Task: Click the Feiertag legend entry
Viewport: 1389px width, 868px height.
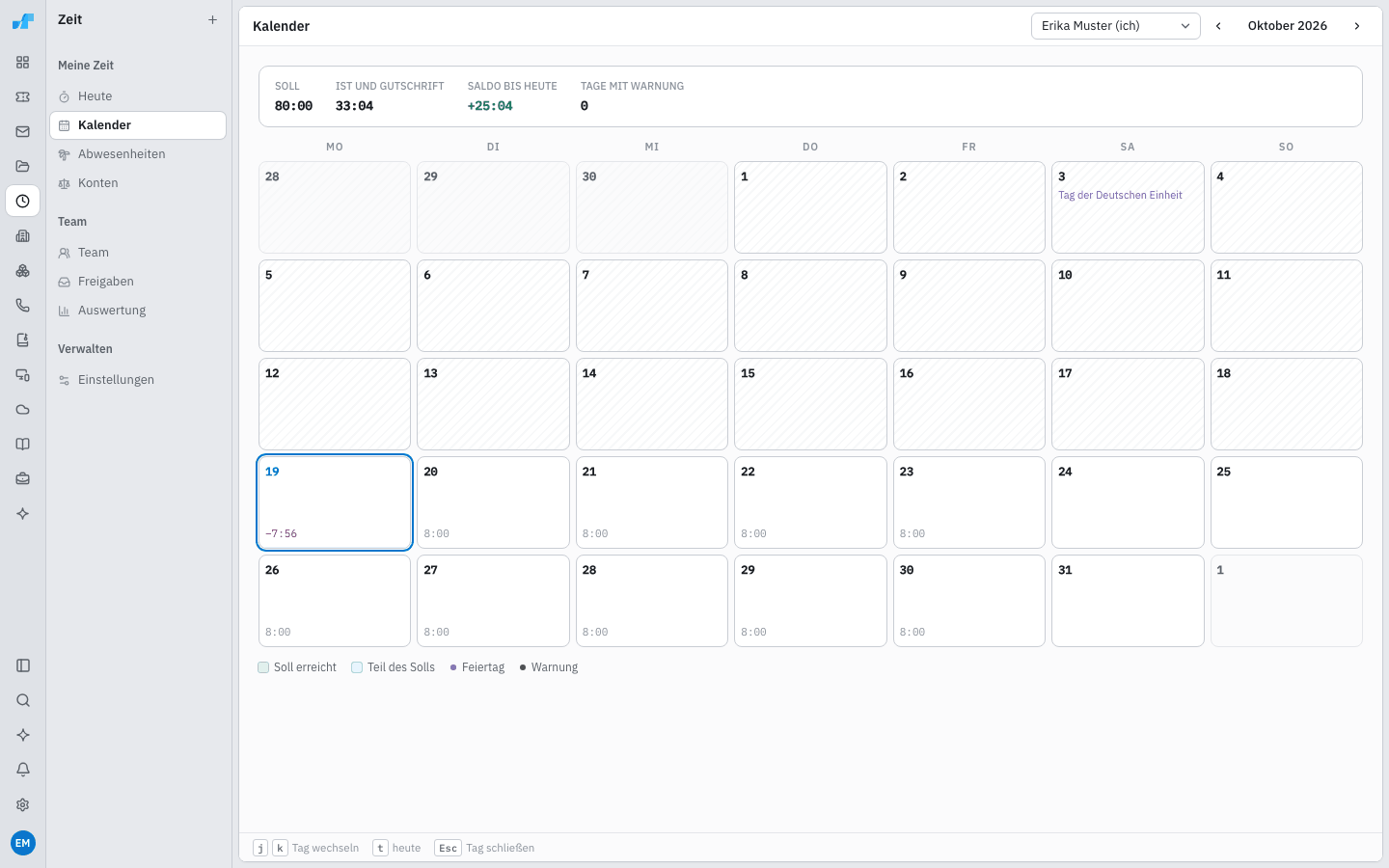Action: [x=477, y=667]
